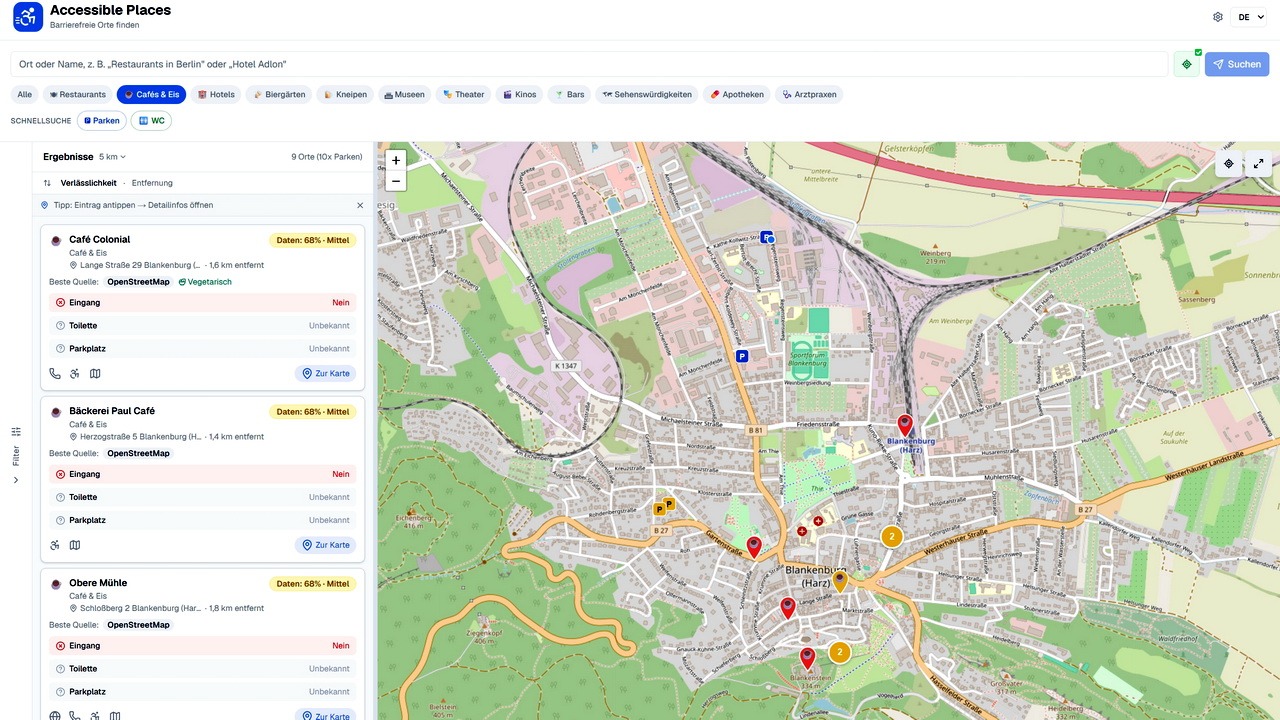Select the Alle category filter
The image size is (1280, 720).
[25, 95]
